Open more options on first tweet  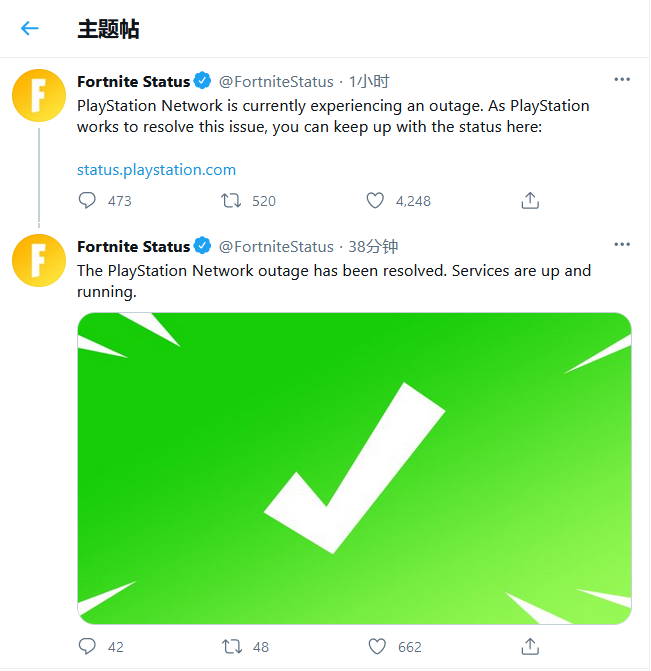[622, 80]
